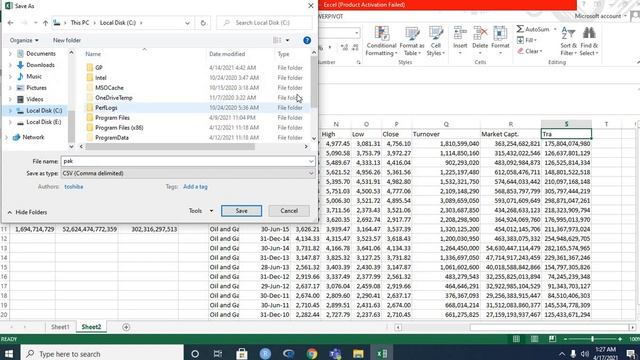Switch to Page Layout view in status bar
Image resolution: width=640 pixels, height=360 pixels.
(x=534, y=339)
